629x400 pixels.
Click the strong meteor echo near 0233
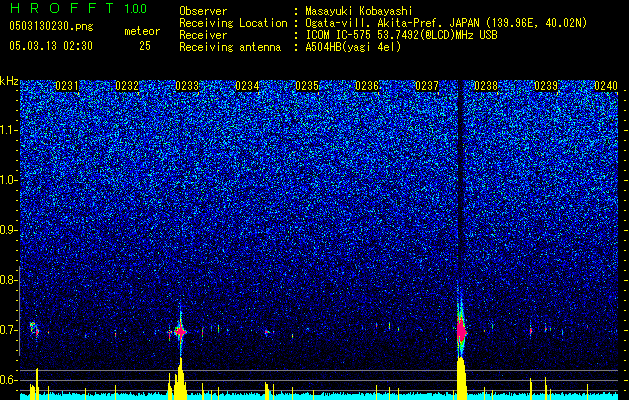pos(181,332)
